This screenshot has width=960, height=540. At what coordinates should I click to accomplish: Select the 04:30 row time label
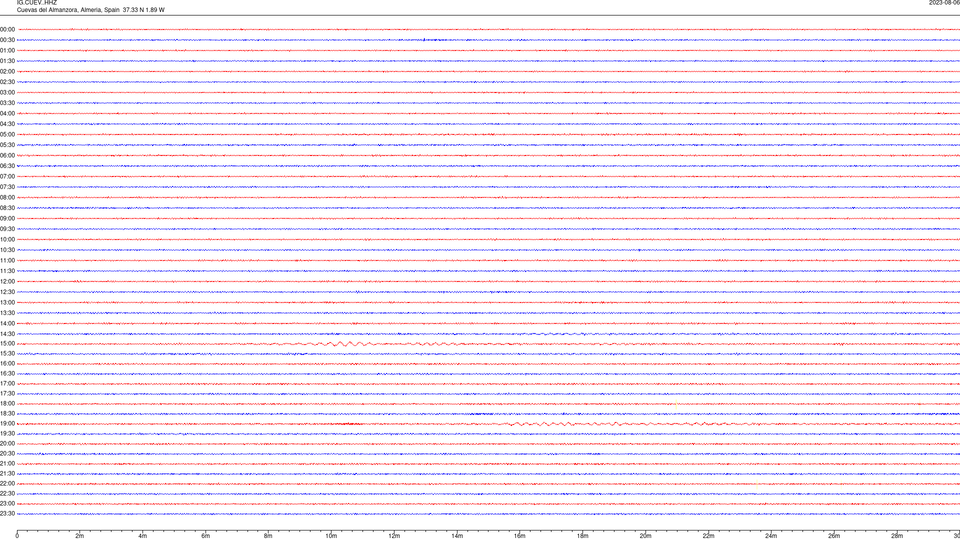click(7, 124)
